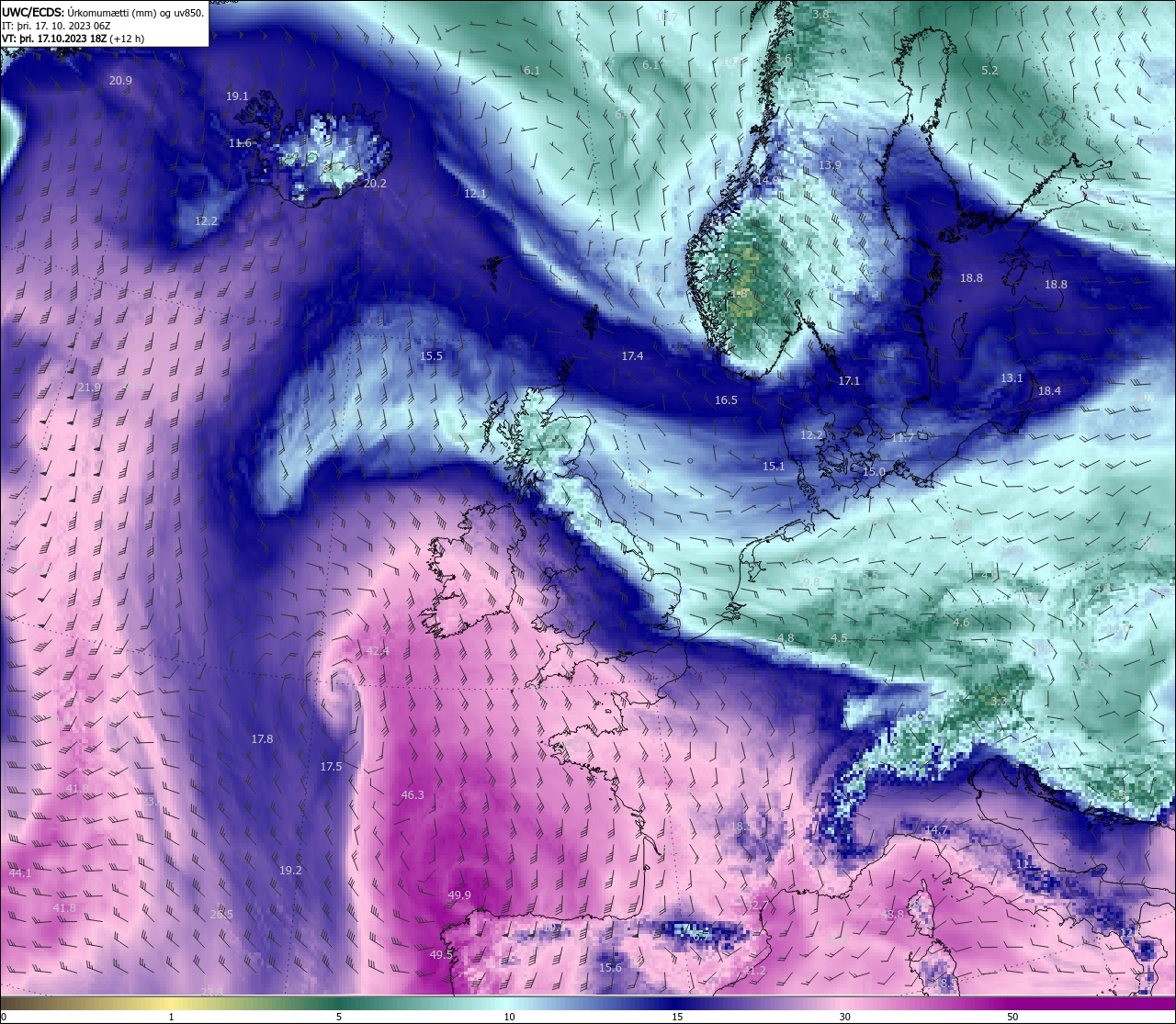
Task: Click the value 26.5 in the lower left
Action: click(x=221, y=915)
